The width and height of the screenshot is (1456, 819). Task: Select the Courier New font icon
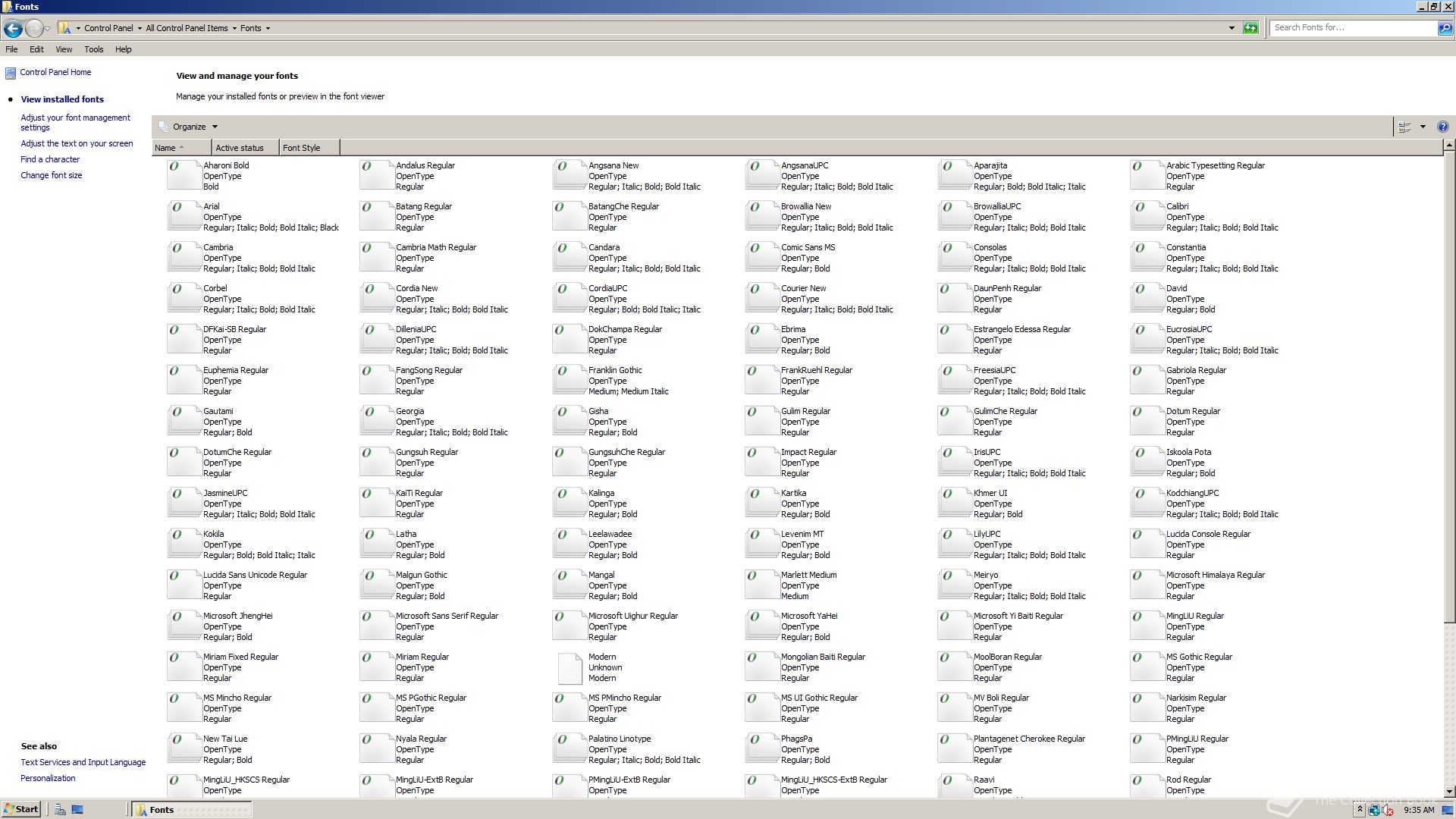(762, 298)
